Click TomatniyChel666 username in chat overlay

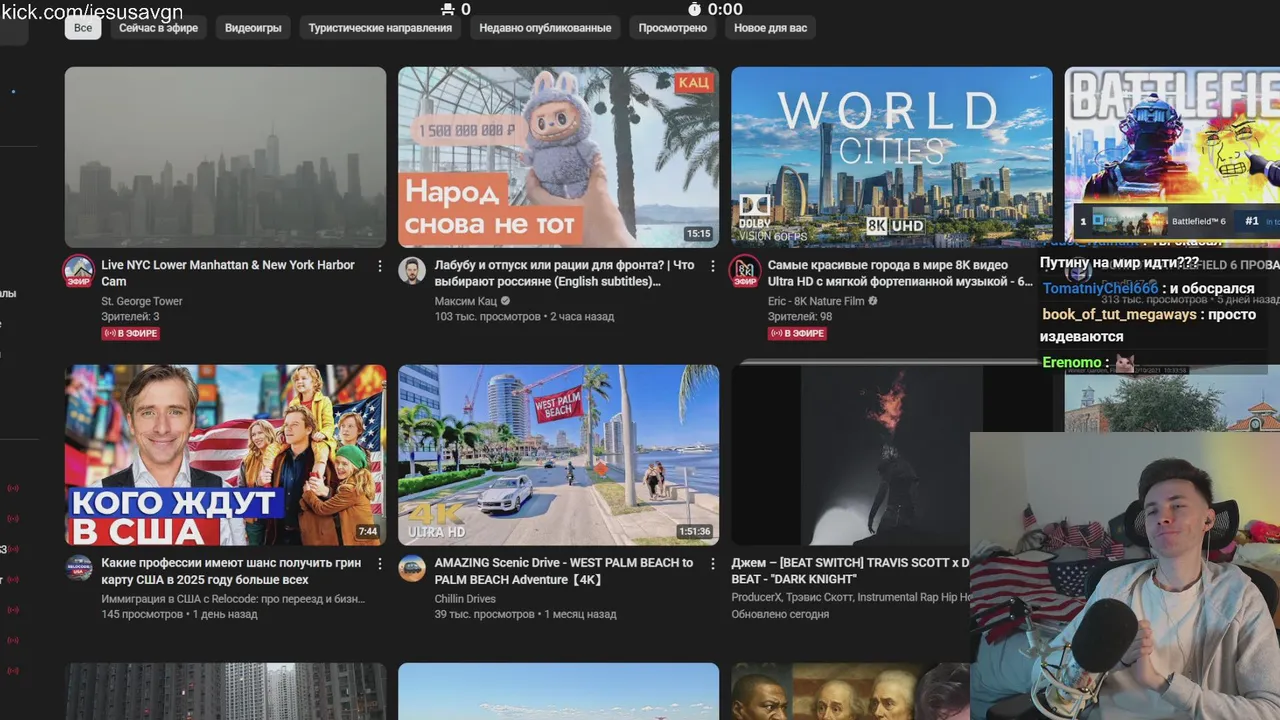click(1100, 288)
